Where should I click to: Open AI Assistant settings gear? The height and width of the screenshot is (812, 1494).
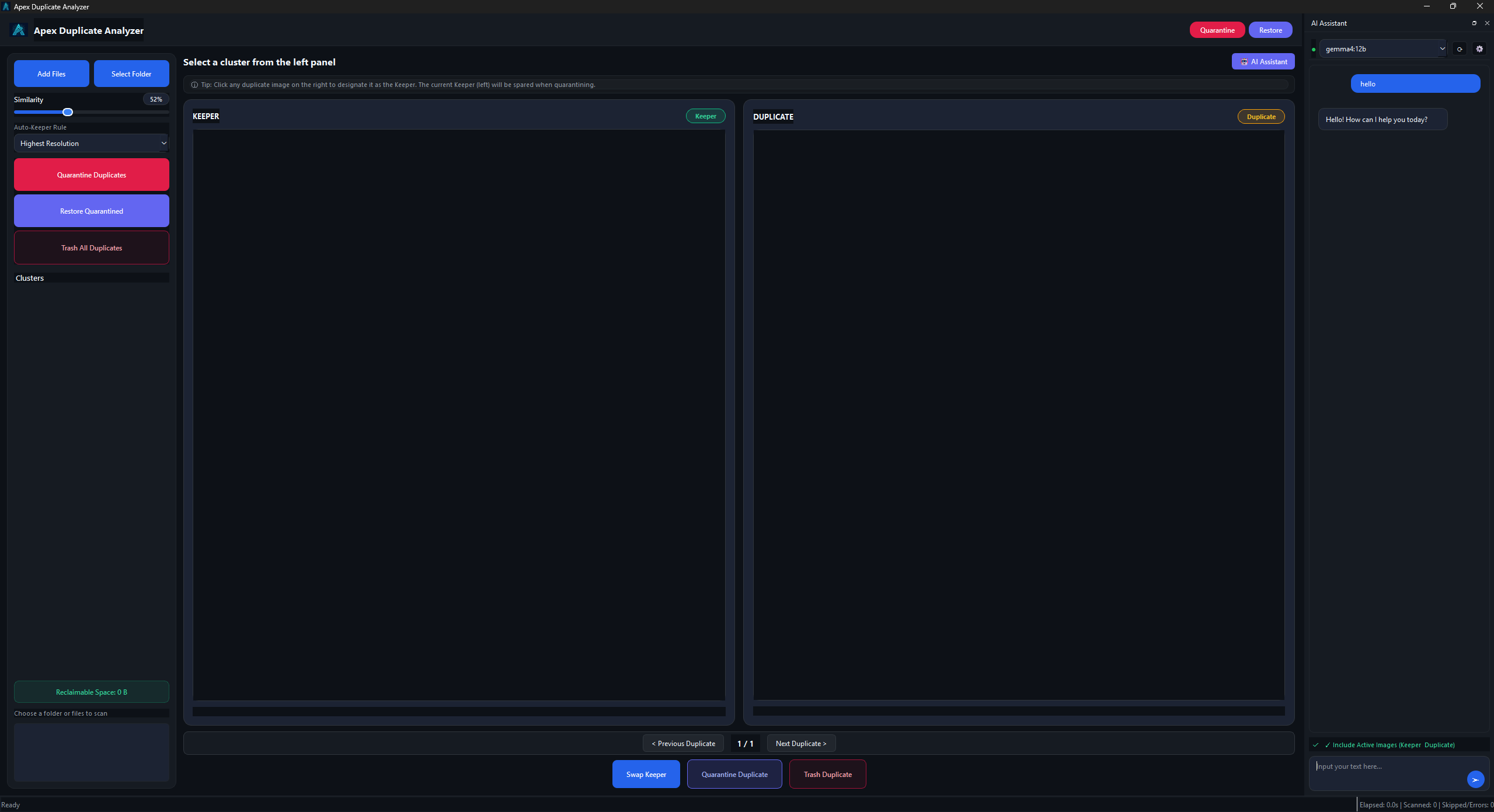coord(1479,49)
